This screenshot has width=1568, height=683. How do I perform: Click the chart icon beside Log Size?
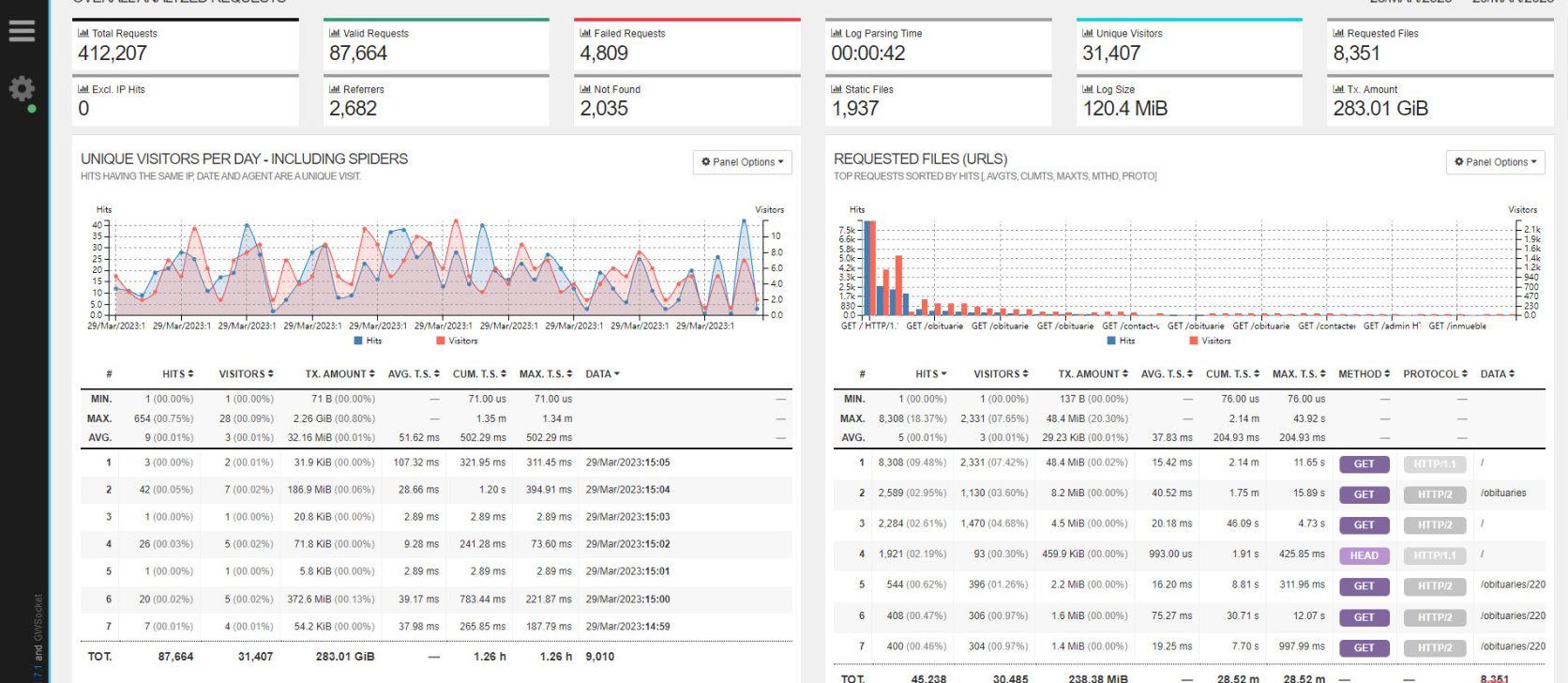tap(1088, 89)
